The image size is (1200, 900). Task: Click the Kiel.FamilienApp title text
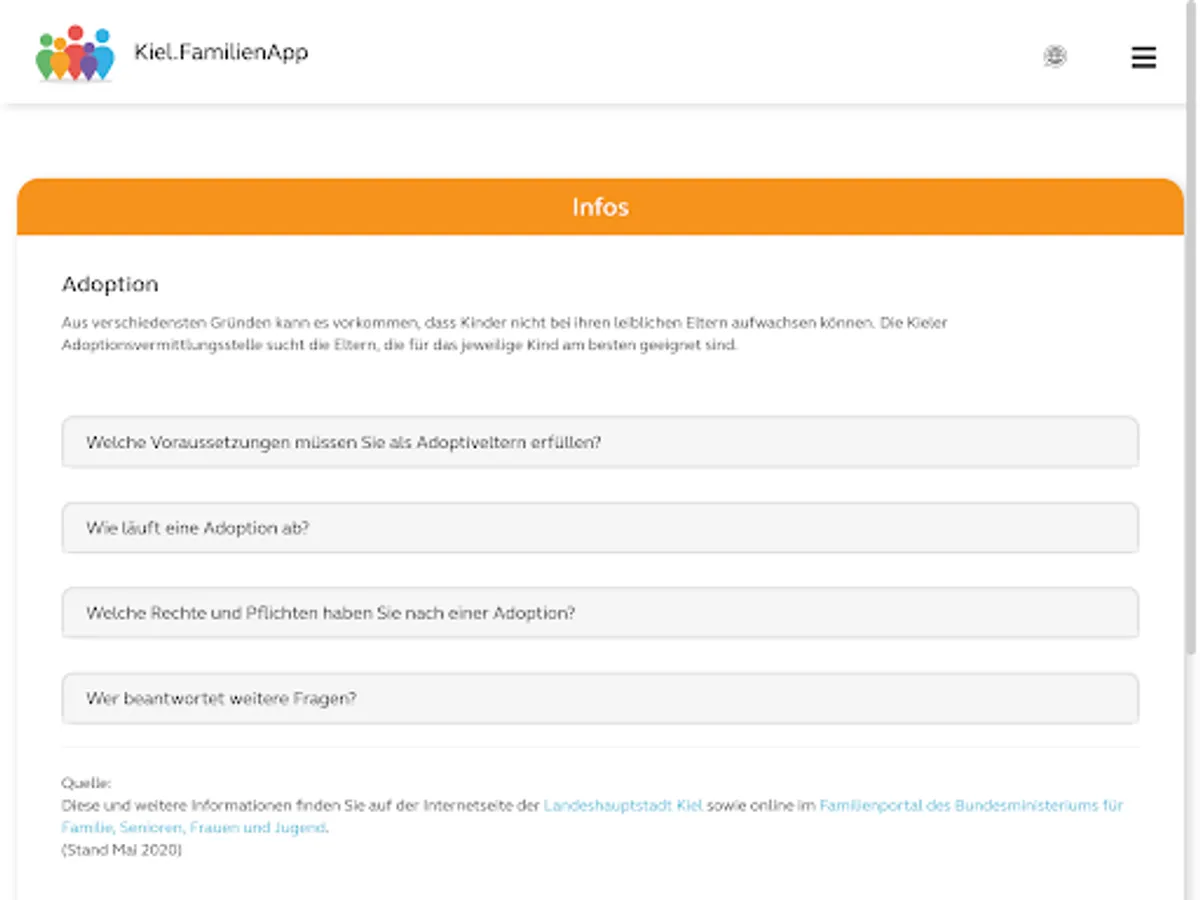click(221, 52)
